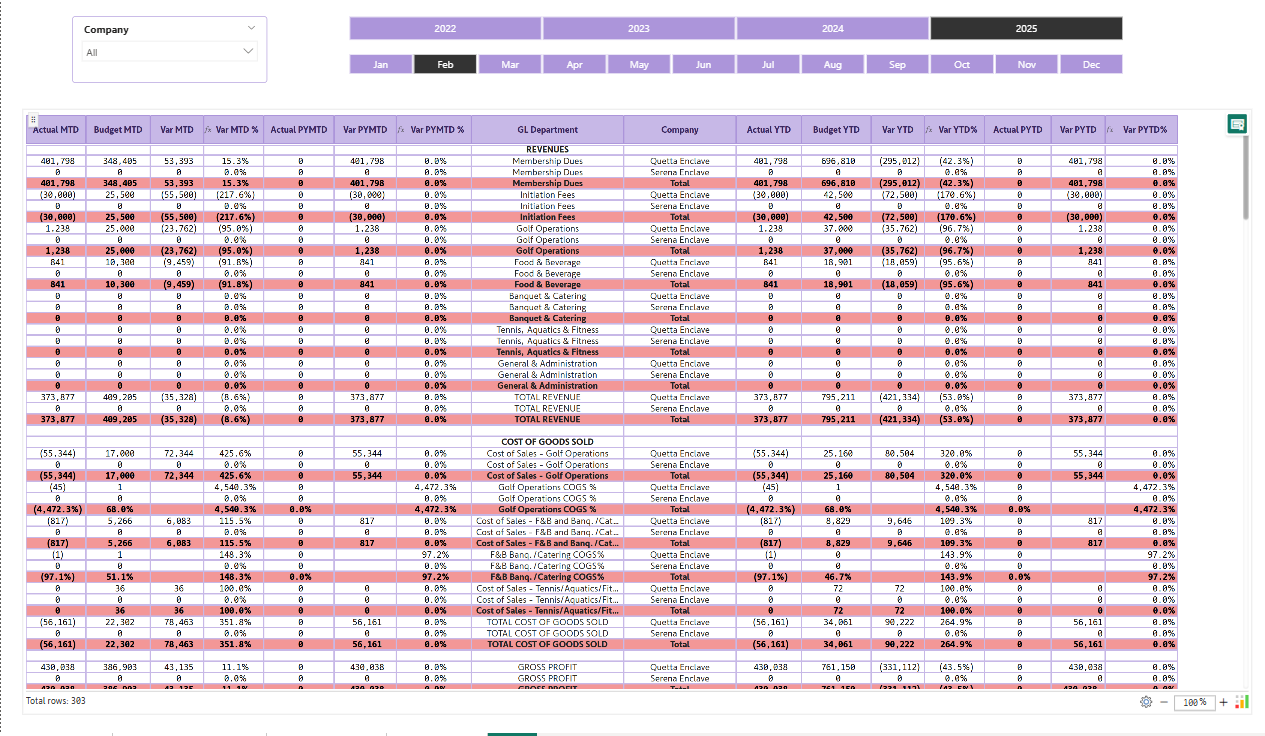The height and width of the screenshot is (736, 1265).
Task: Click the fx icon beside Var MTD %
Action: click(208, 130)
